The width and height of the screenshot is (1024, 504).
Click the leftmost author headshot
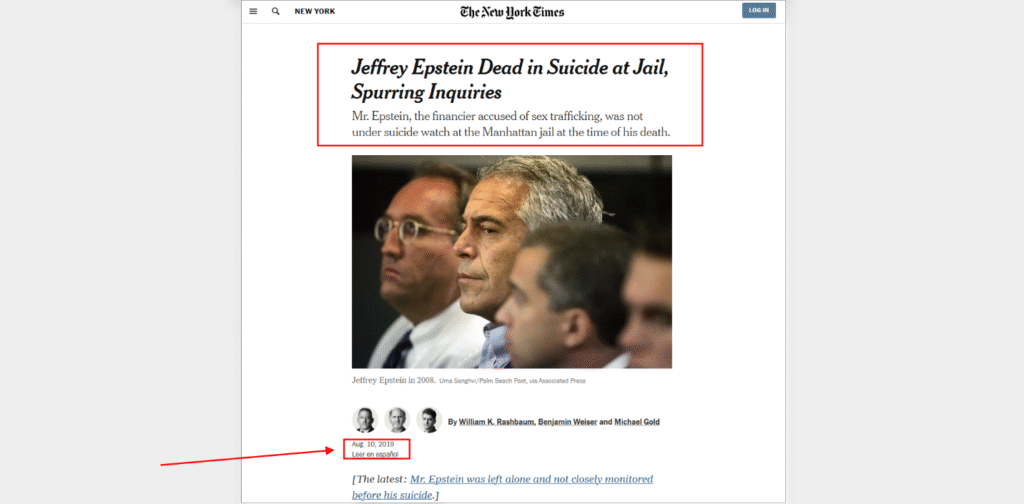click(365, 420)
